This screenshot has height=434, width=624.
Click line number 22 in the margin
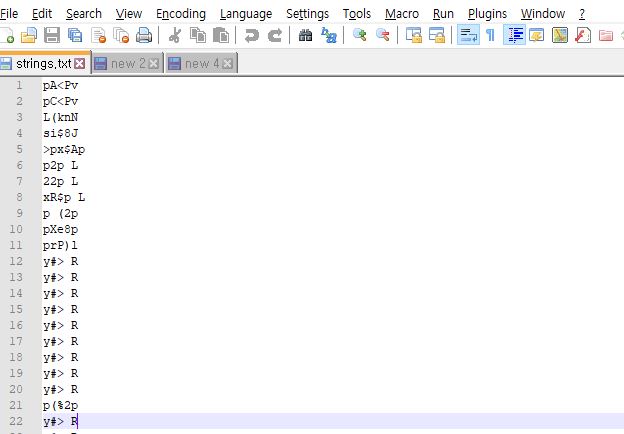16,421
